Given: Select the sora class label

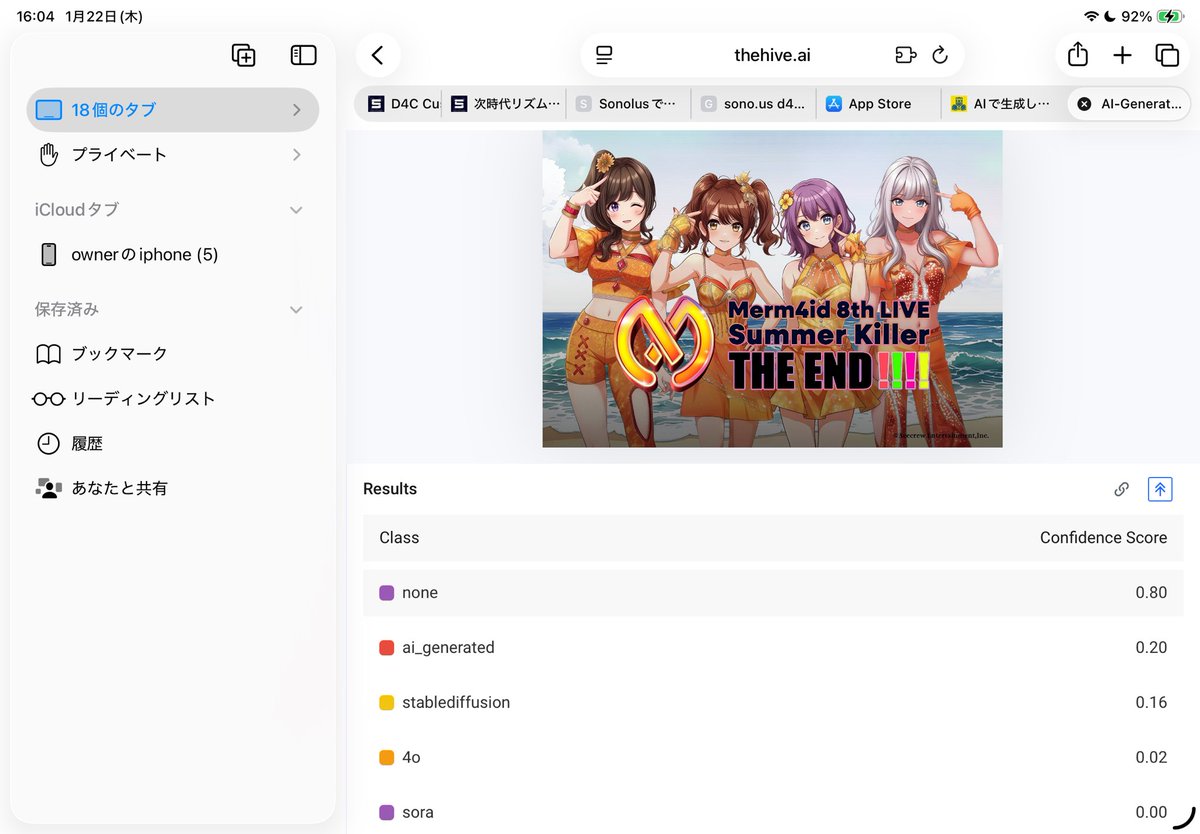Looking at the screenshot, I should click(x=418, y=813).
